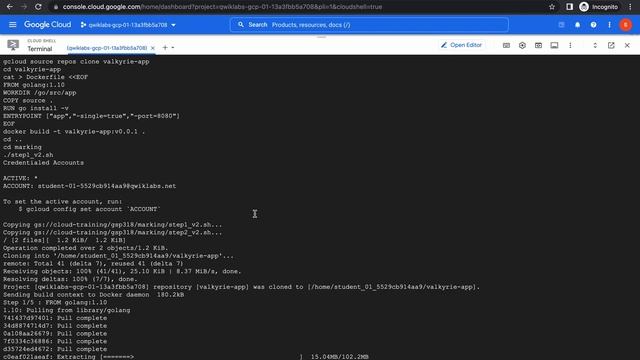Click the 'Operation completed over 2 objects' line

tap(85, 248)
